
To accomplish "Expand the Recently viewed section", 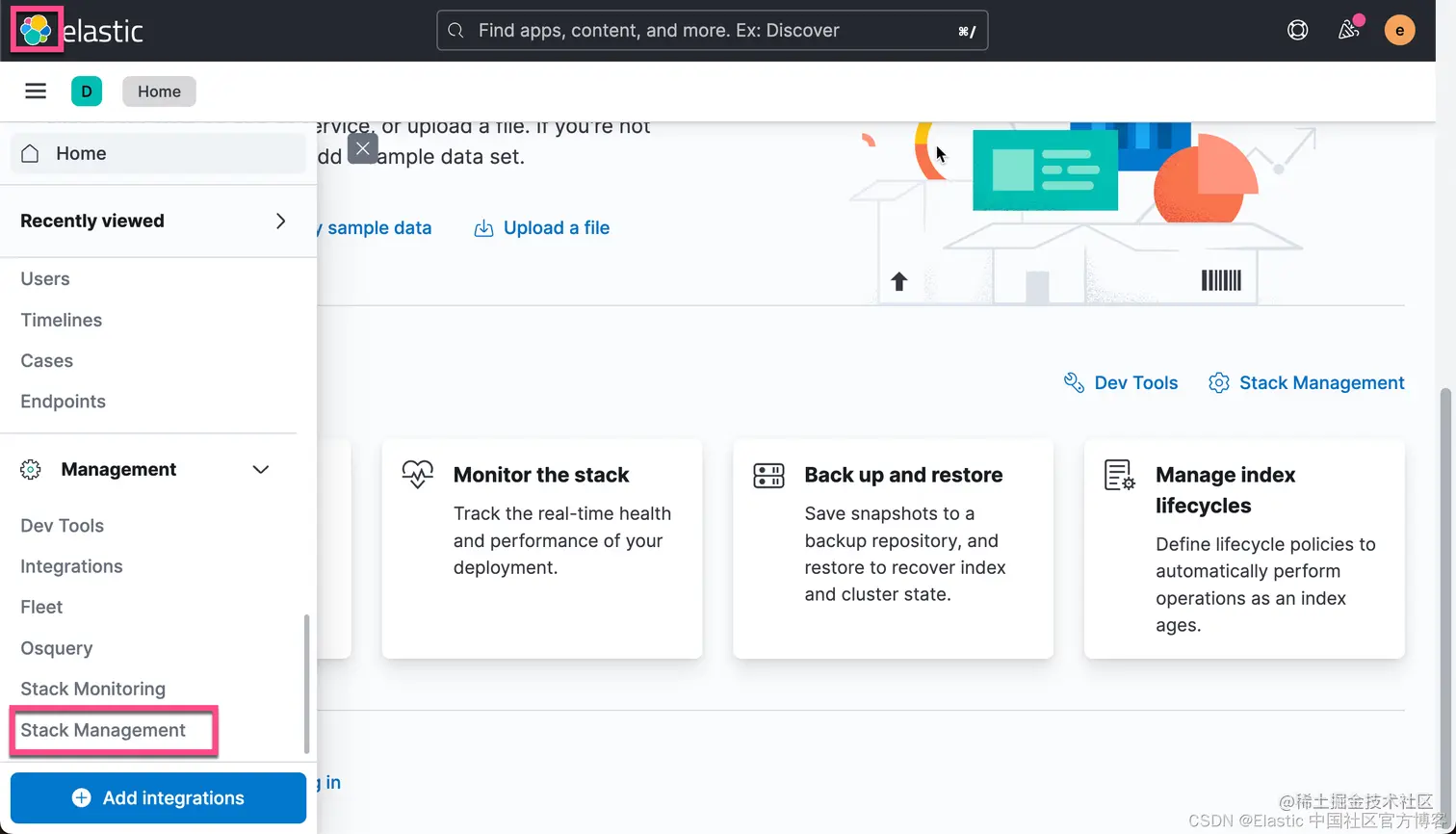I will (280, 221).
